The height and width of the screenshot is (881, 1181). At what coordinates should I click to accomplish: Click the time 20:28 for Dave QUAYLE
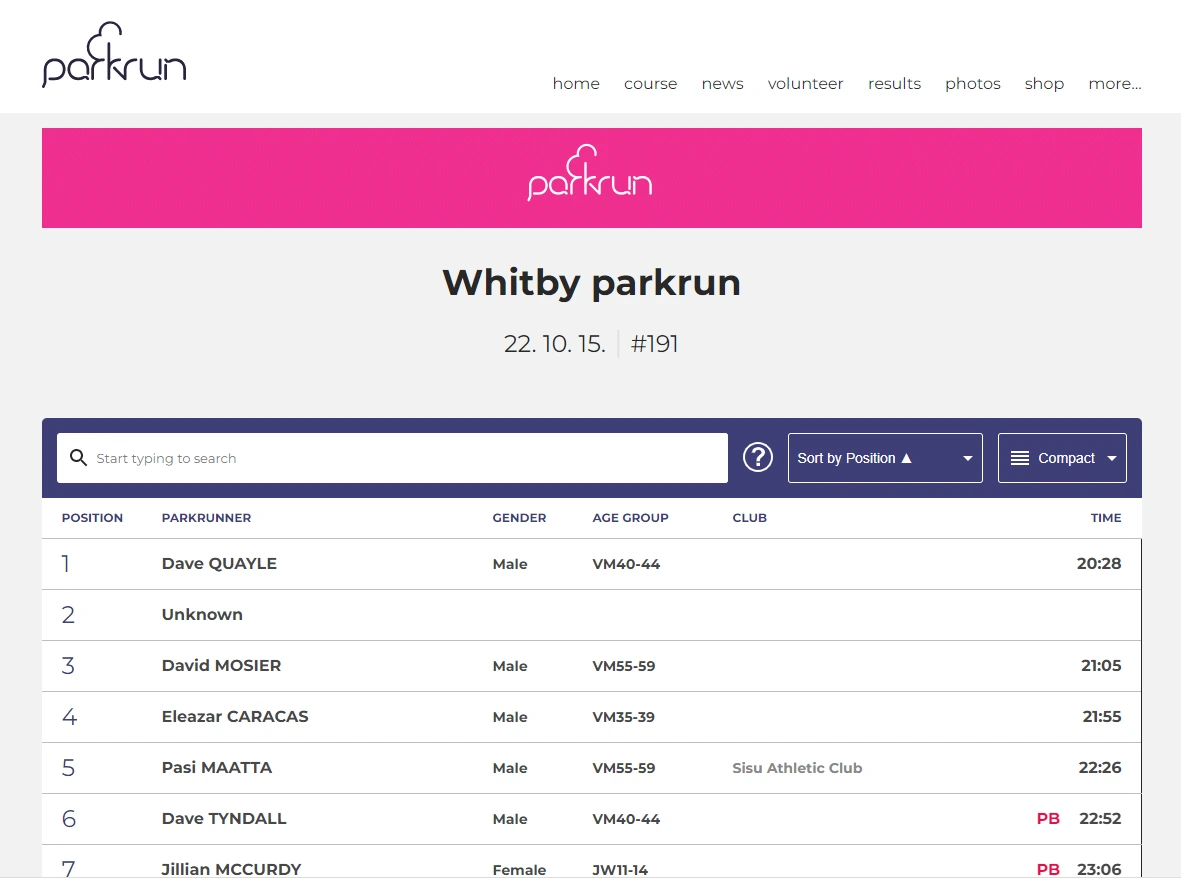pyautogui.click(x=1099, y=563)
